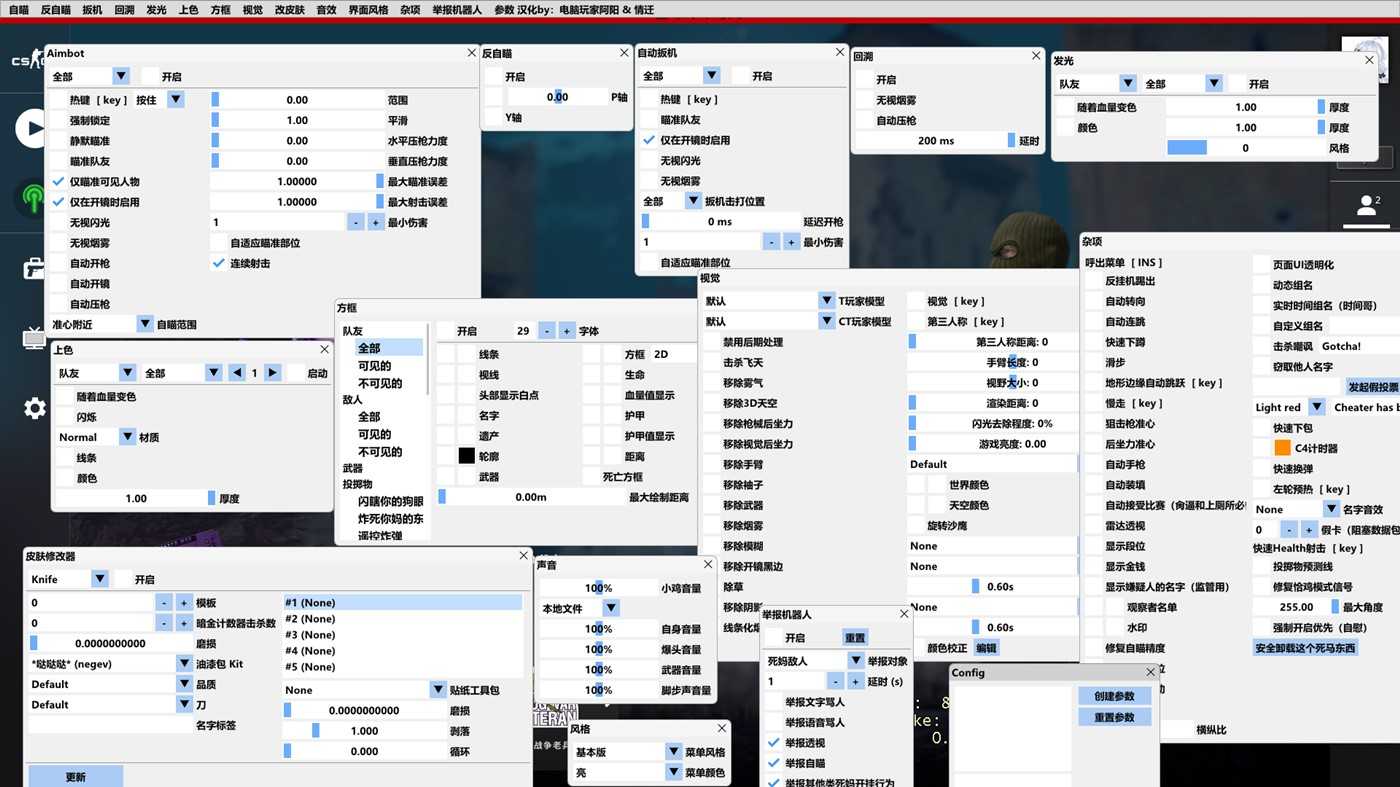
Task: Uncheck 举报透视 in 举报机器人 window
Action: pyautogui.click(x=774, y=743)
